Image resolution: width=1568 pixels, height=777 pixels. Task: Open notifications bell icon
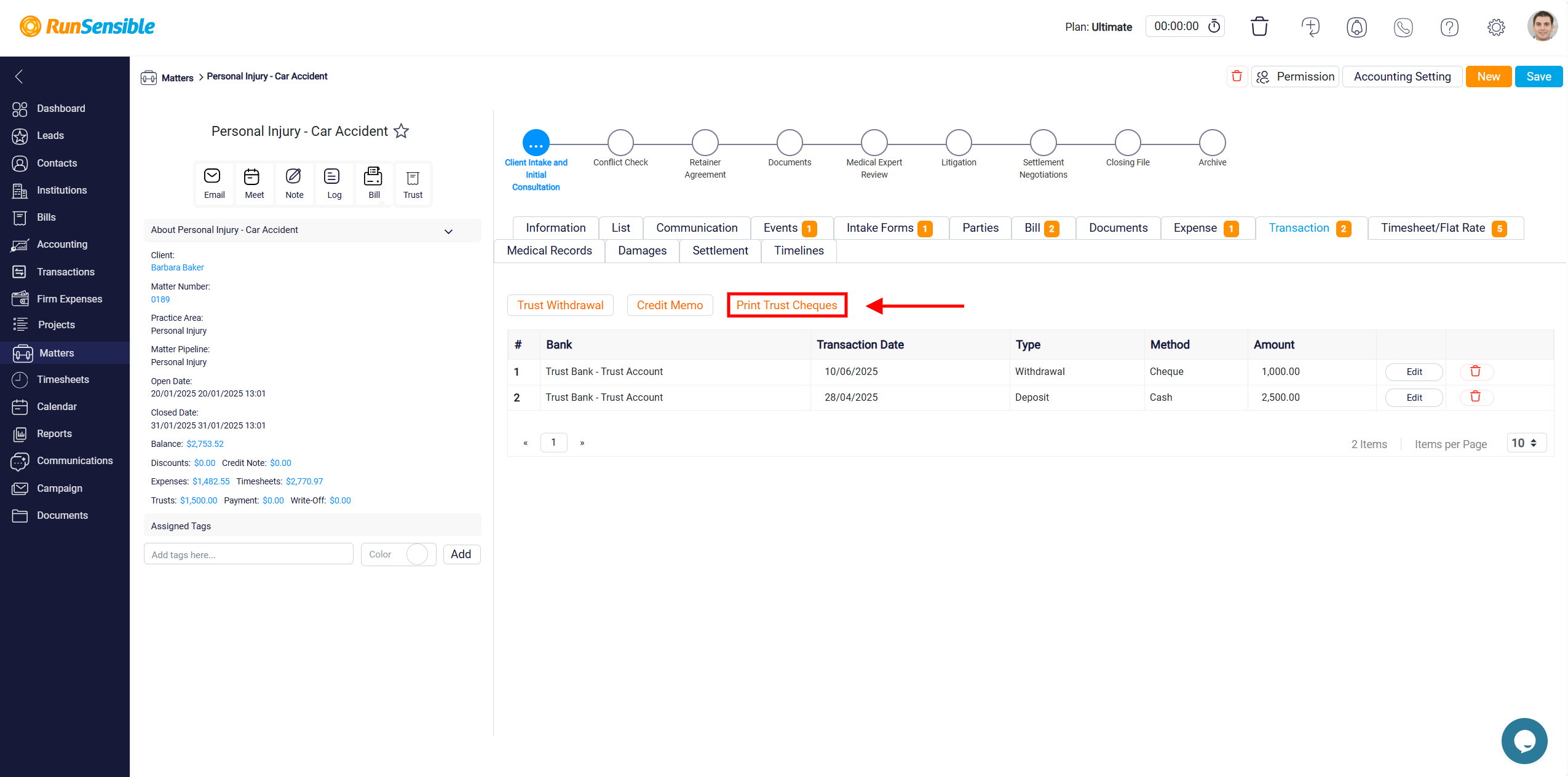click(x=1356, y=27)
